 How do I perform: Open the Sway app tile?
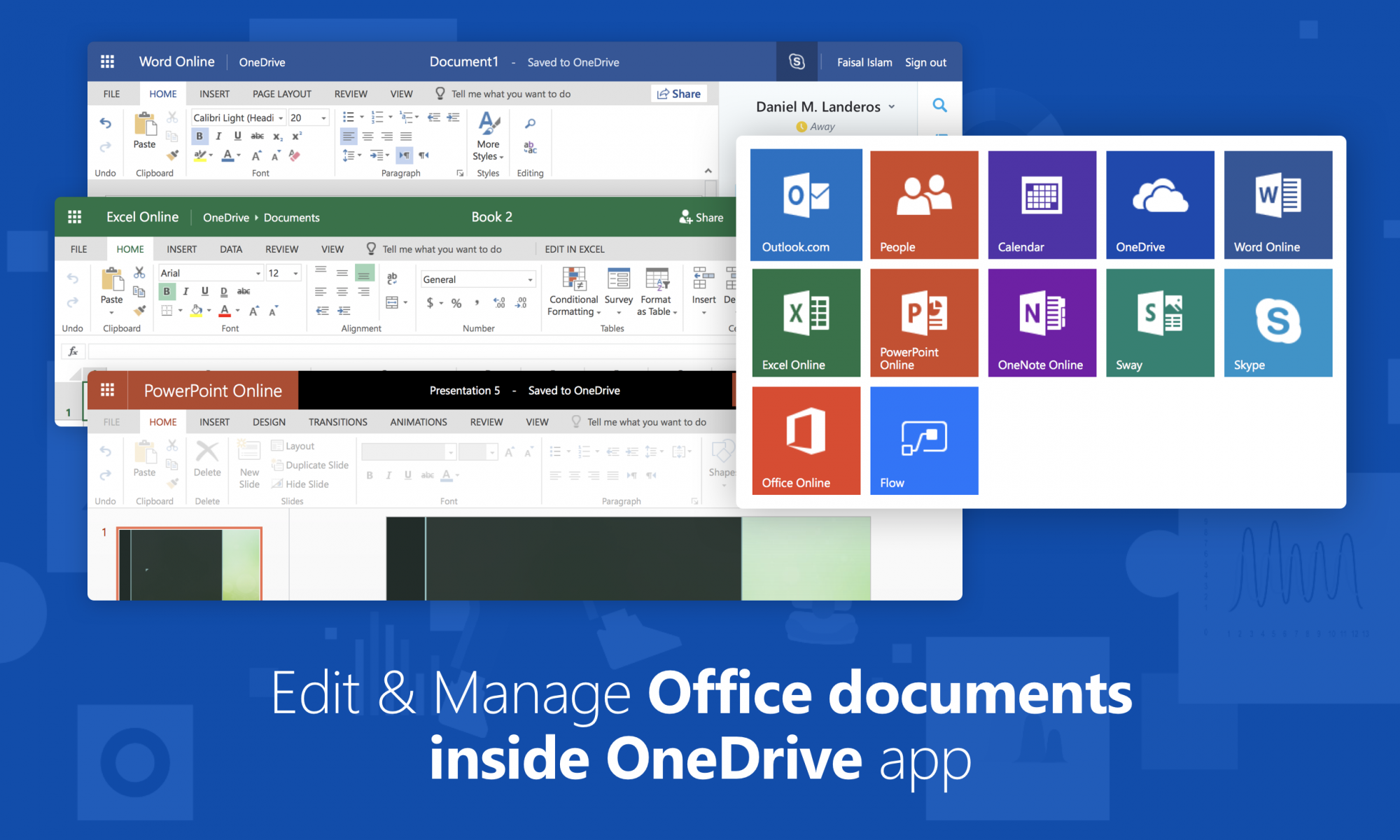1160,323
